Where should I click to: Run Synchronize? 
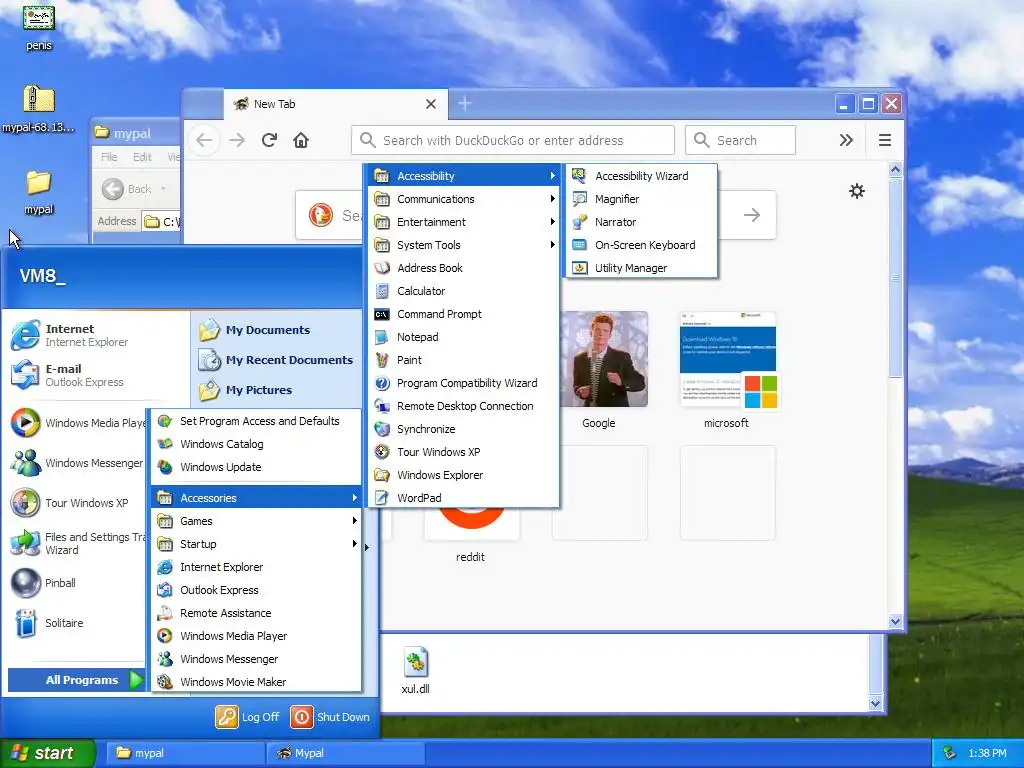(464, 429)
